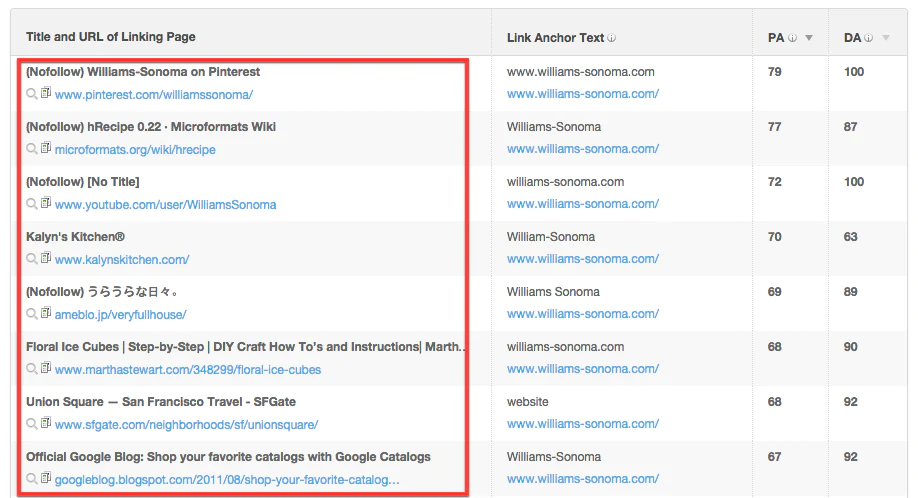Open the www.kalynskitchen.com/ link
Image resolution: width=918 pixels, height=498 pixels.
tap(122, 260)
